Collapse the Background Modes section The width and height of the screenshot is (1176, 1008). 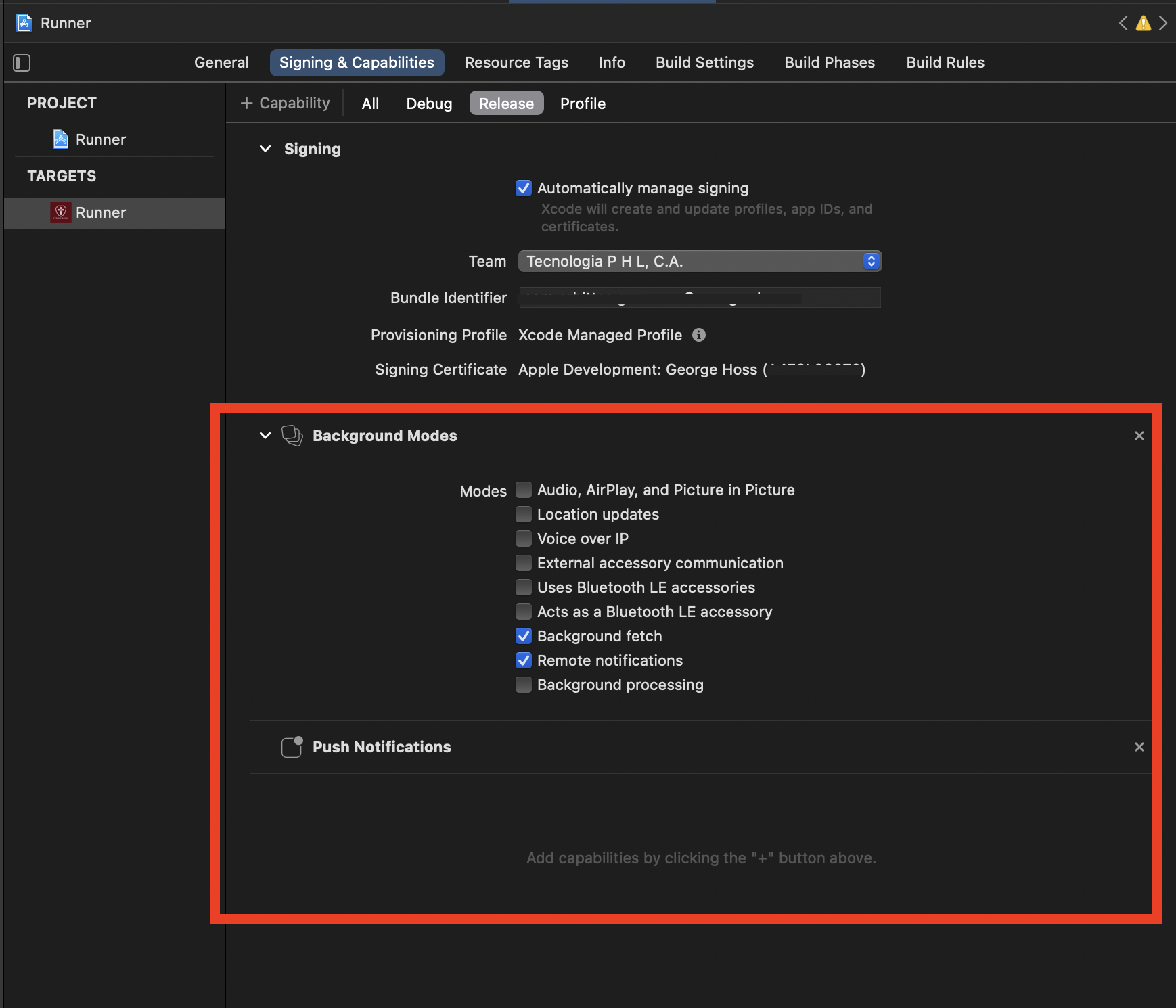pyautogui.click(x=265, y=436)
